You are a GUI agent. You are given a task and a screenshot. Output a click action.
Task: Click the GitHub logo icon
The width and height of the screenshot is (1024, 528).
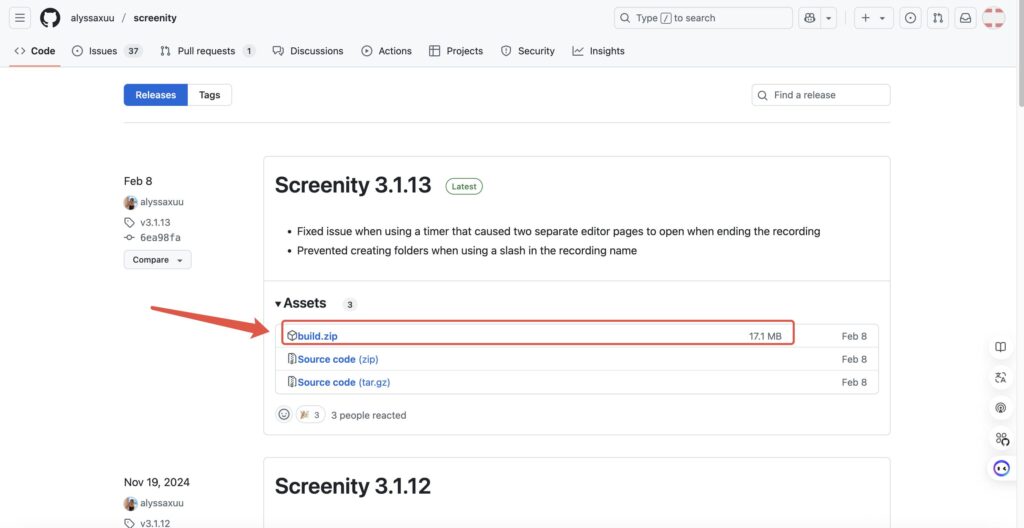coord(50,18)
